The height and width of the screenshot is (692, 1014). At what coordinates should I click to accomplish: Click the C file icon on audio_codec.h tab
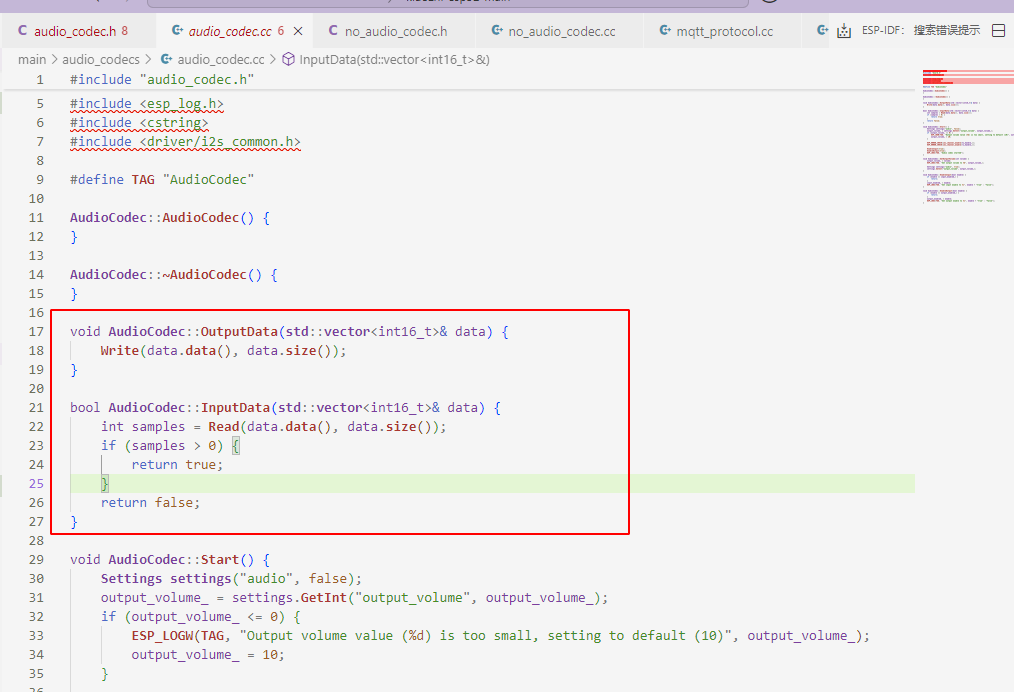coord(23,30)
